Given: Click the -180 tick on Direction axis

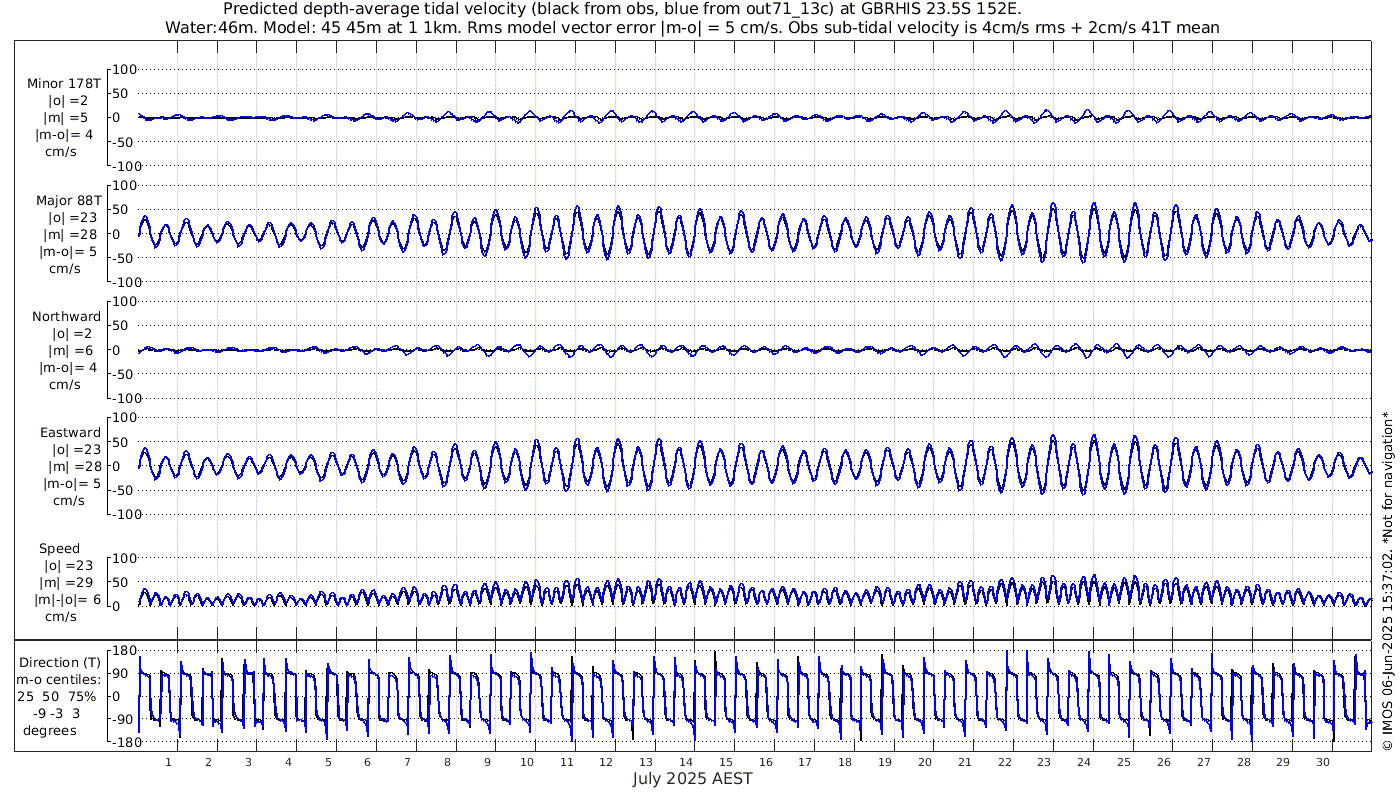Looking at the screenshot, I should [121, 742].
